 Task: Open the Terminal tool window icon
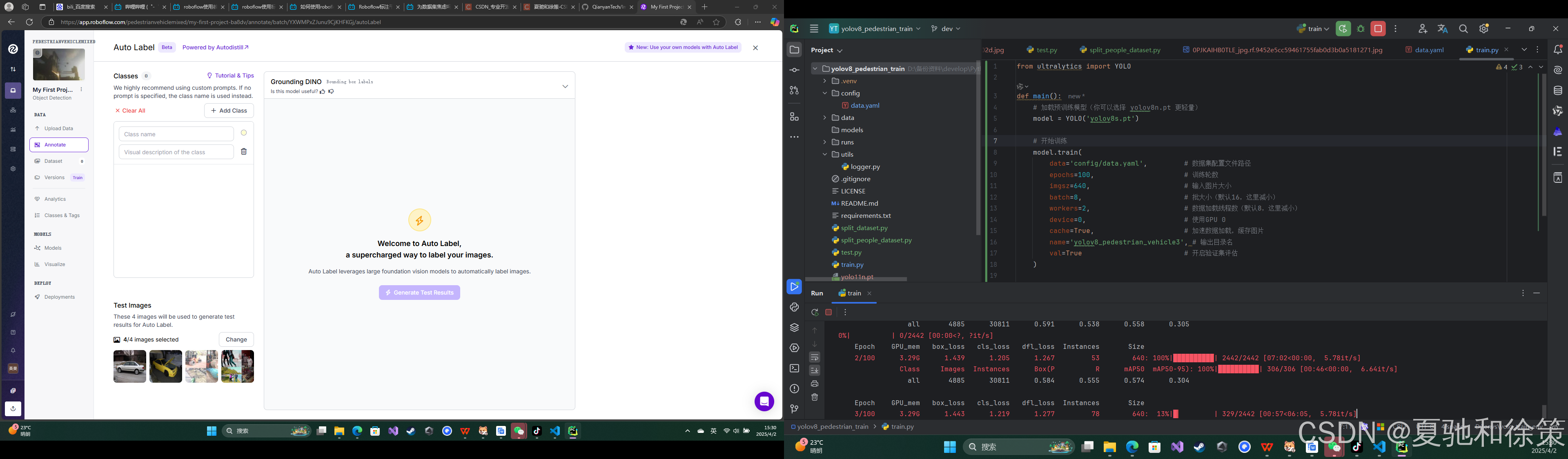(794, 368)
